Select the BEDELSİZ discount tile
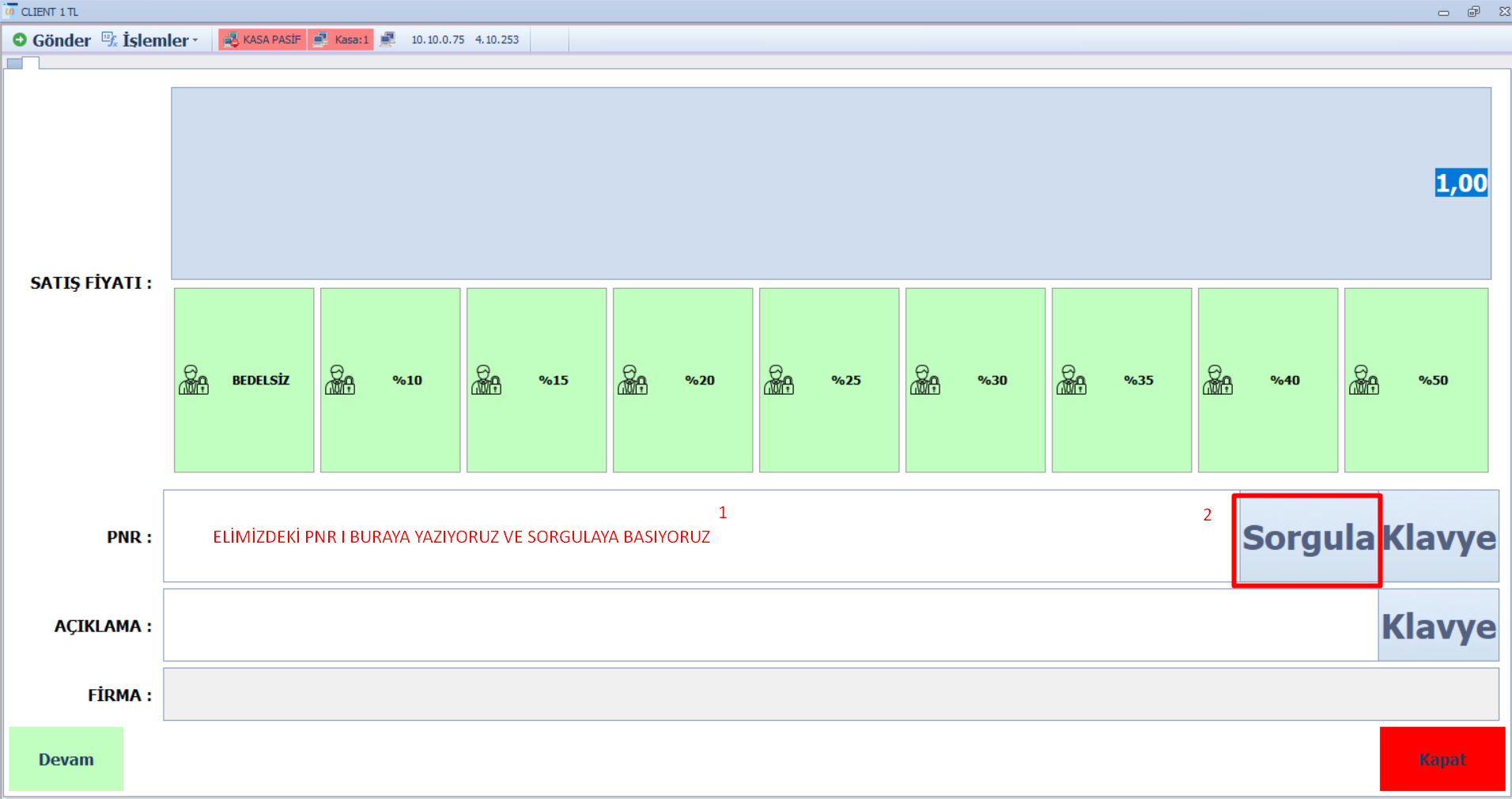1512x799 pixels. click(244, 381)
